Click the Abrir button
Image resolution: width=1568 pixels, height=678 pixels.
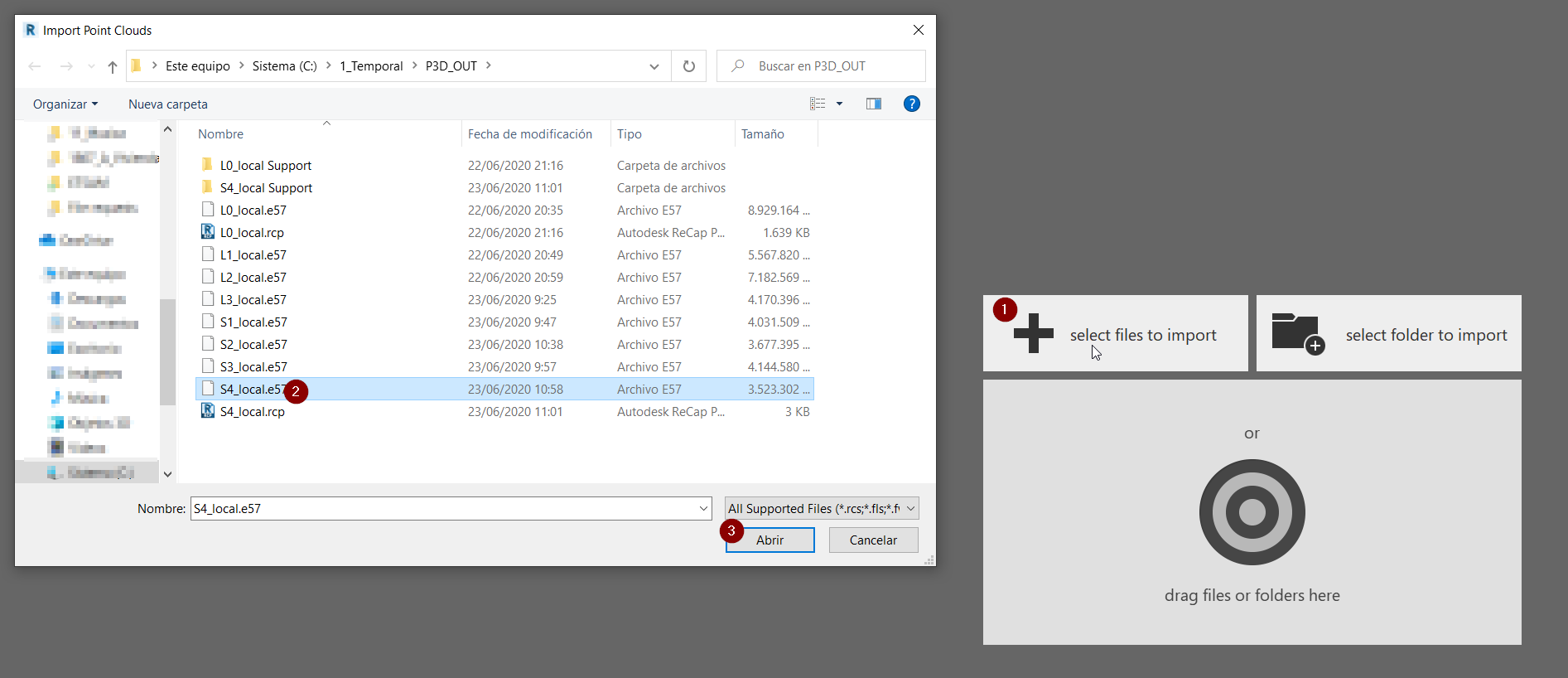(x=770, y=540)
